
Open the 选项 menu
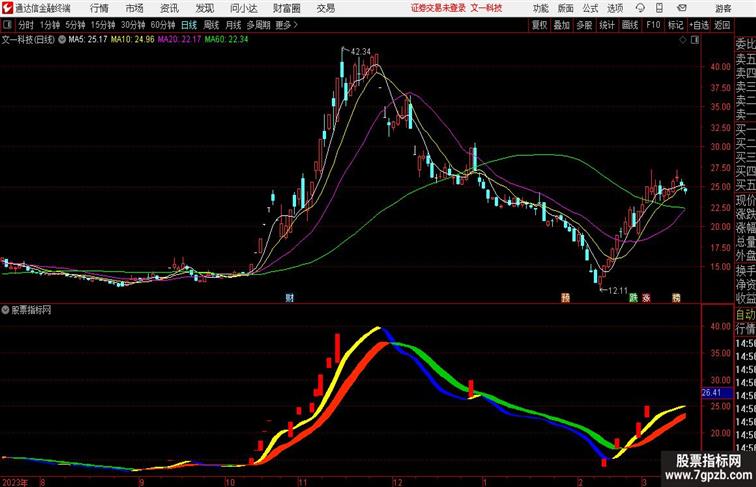615,8
